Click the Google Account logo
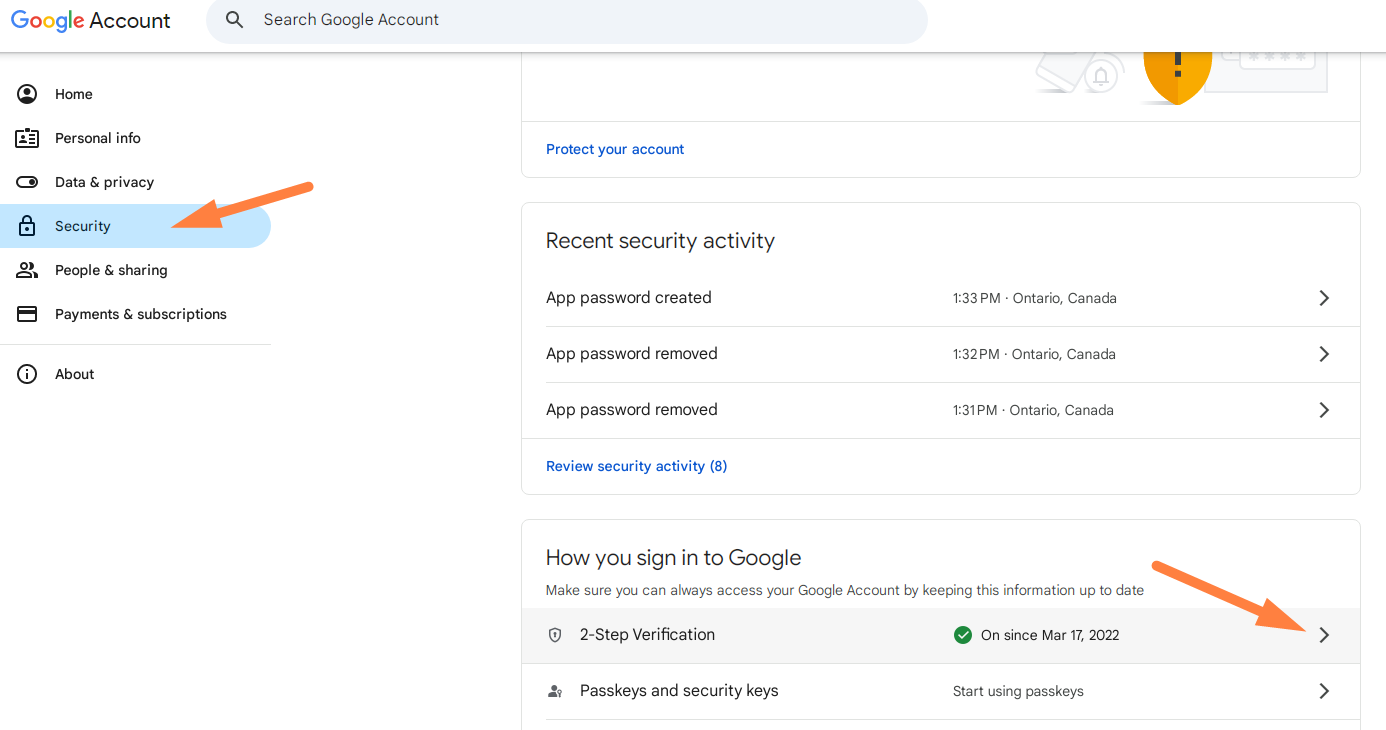This screenshot has width=1386, height=730. click(x=91, y=21)
